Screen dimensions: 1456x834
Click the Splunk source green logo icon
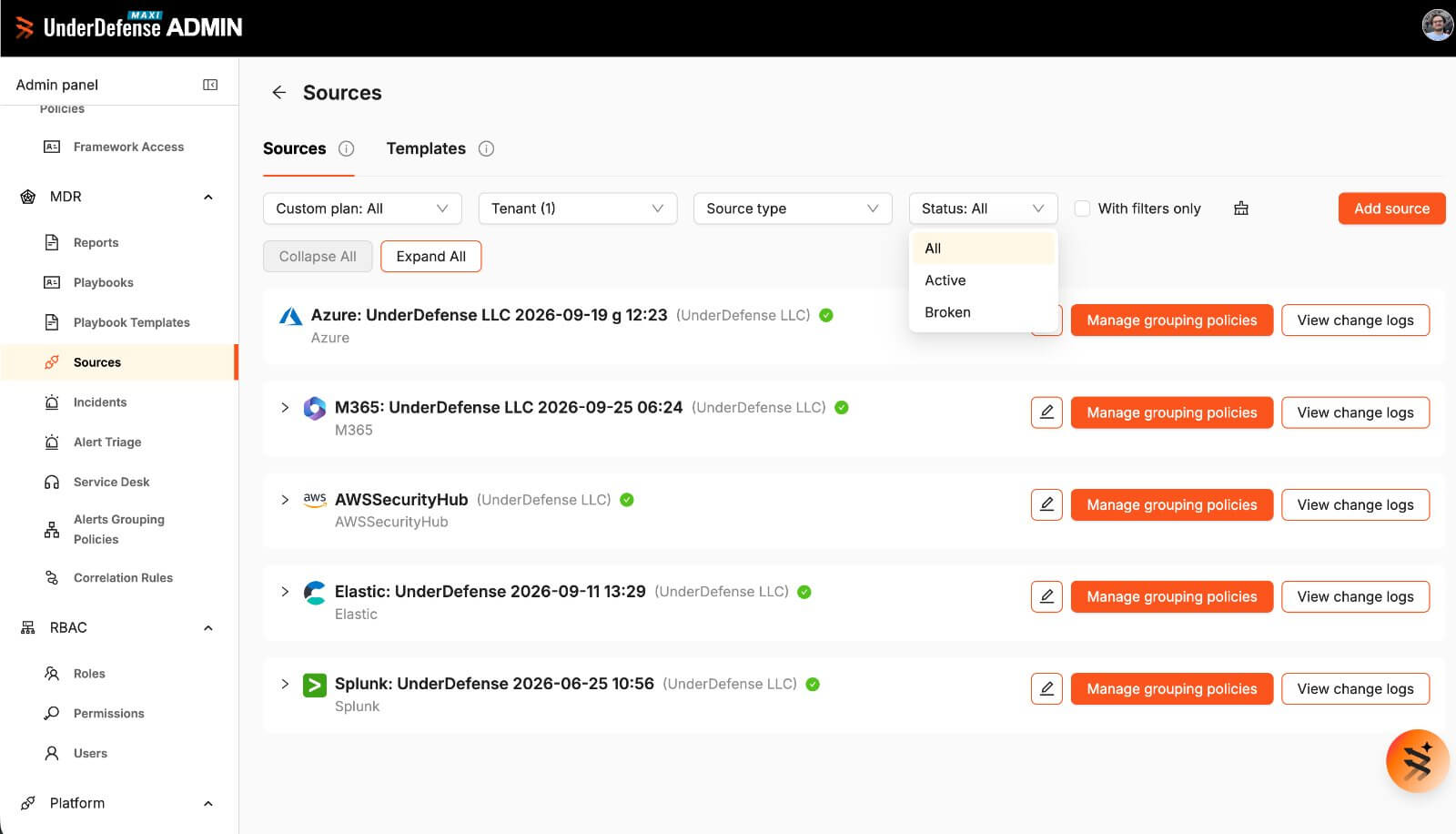pos(315,685)
